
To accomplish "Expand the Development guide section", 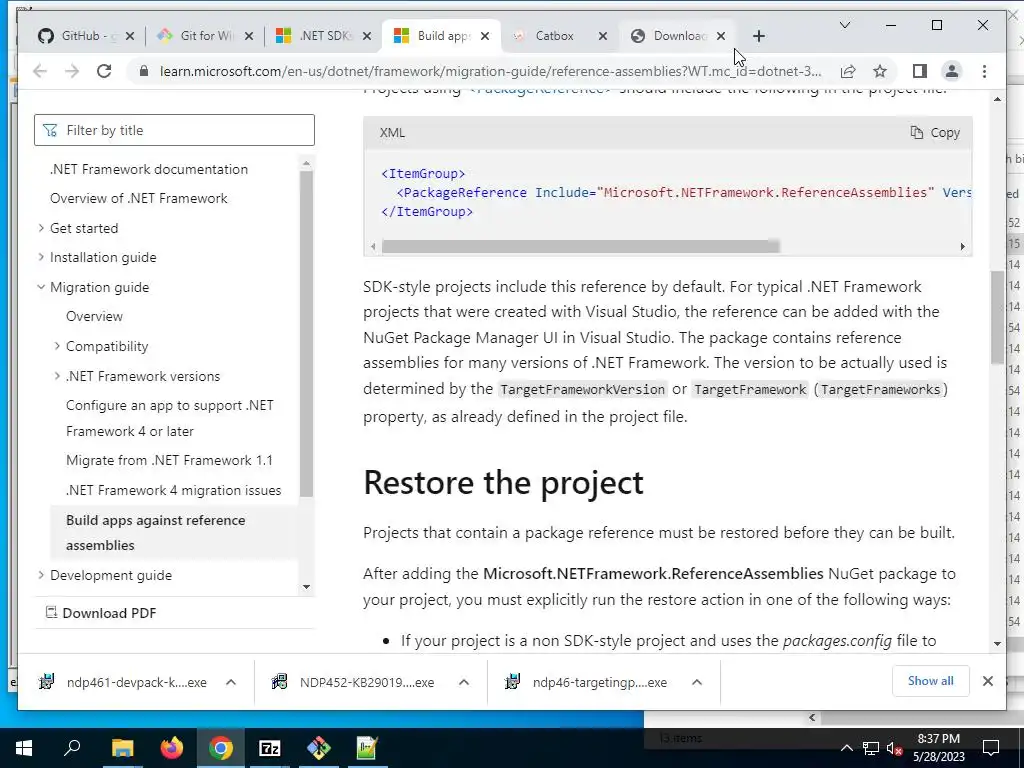I will (x=41, y=575).
